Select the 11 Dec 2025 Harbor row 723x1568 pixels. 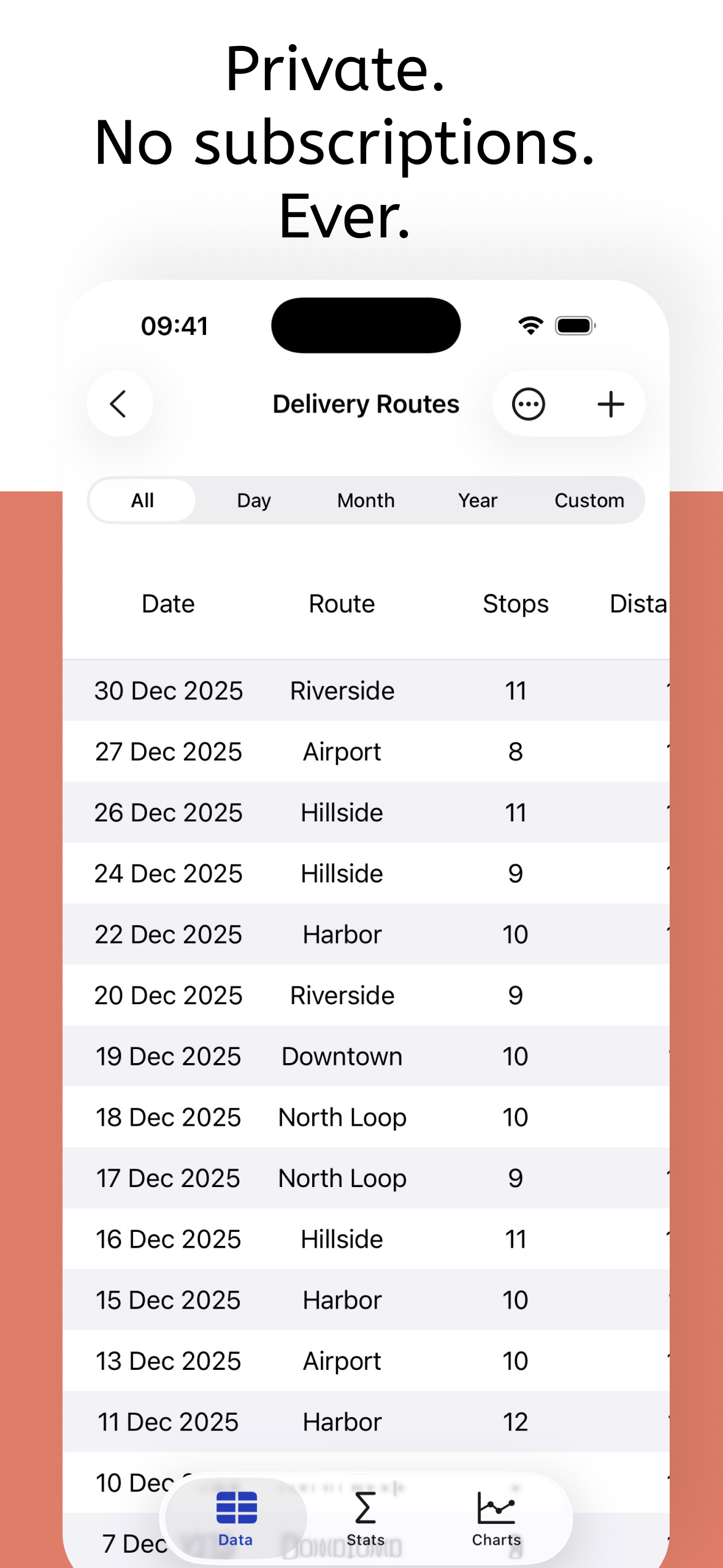tap(366, 1422)
